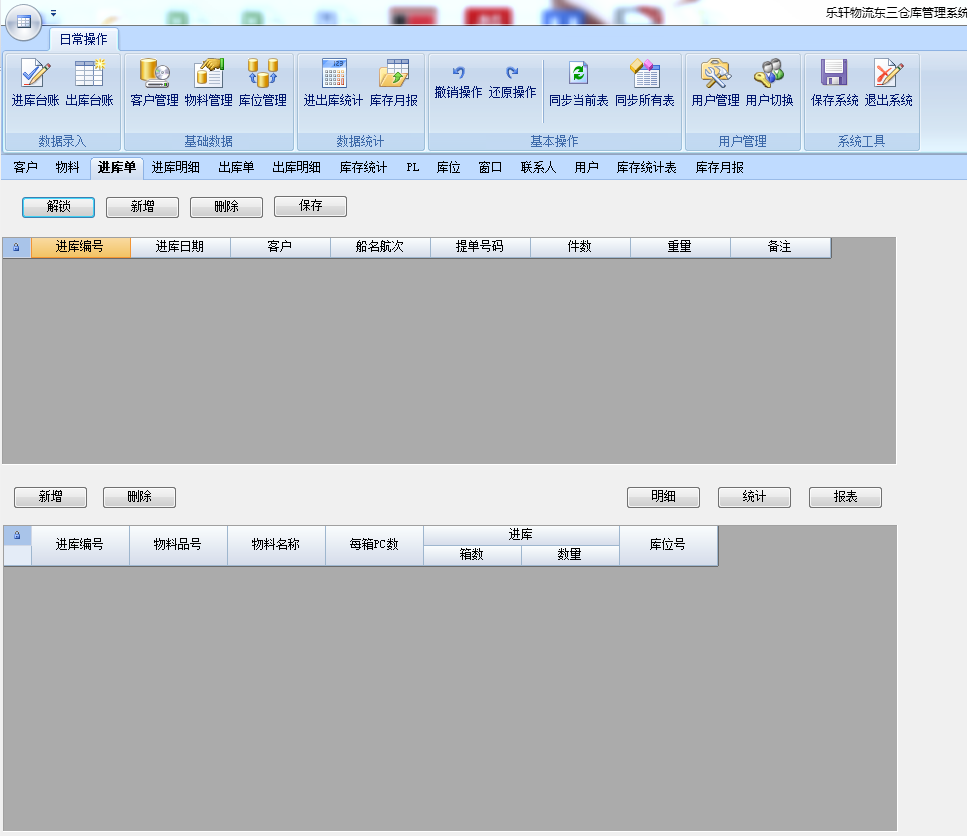Select the 日常操作 ribbon tab
Screen dimensions: 967x836
tap(83, 39)
